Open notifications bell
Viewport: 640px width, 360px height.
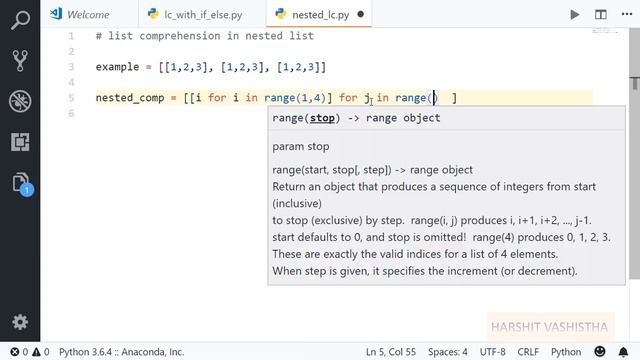[623, 352]
